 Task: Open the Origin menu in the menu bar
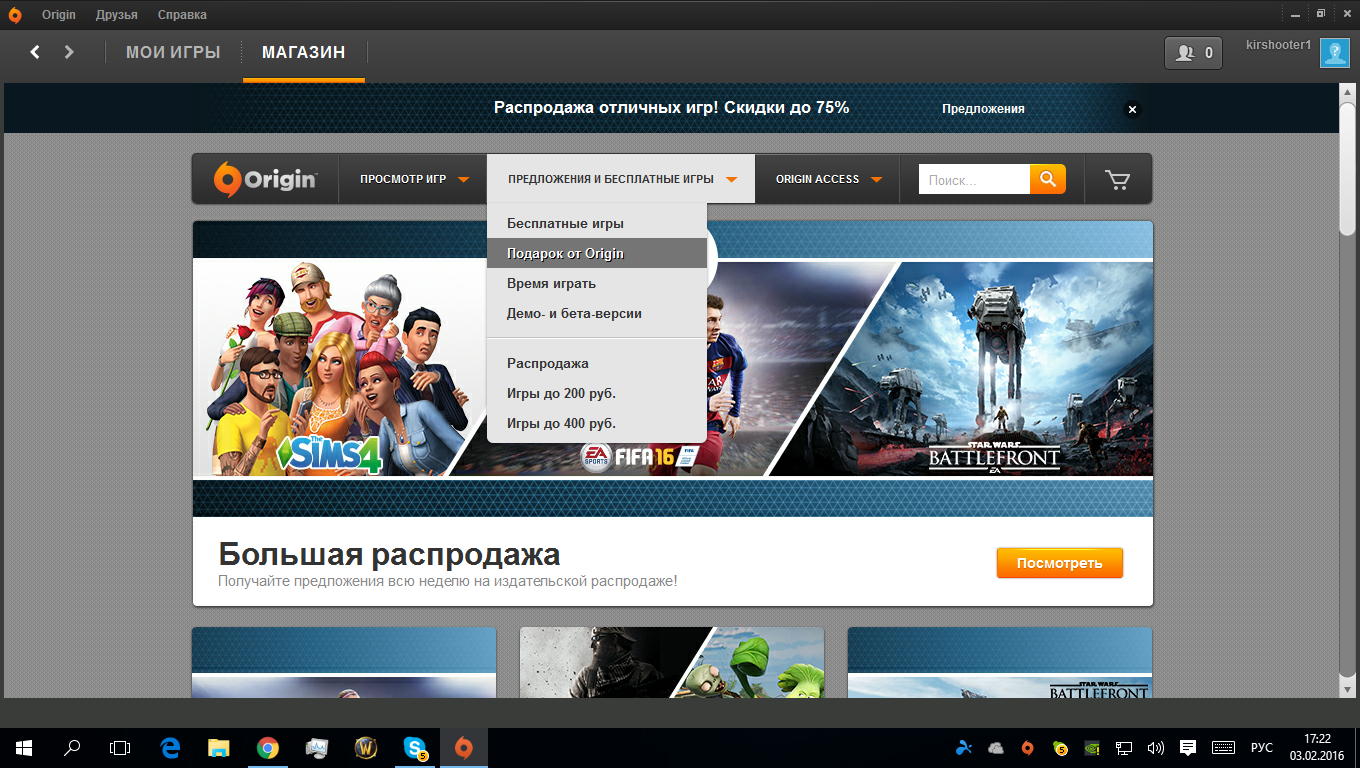[59, 15]
